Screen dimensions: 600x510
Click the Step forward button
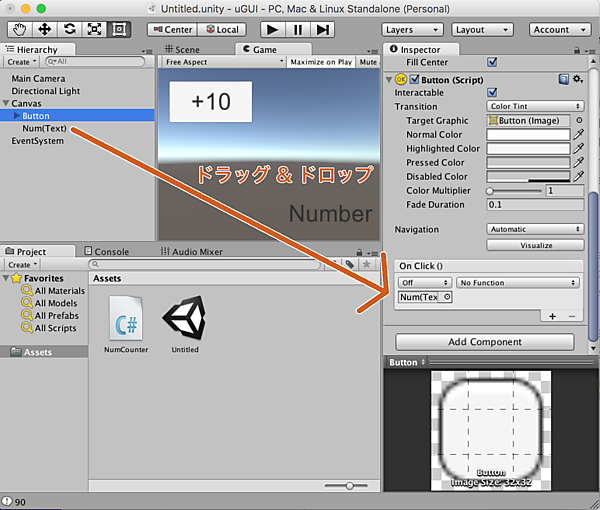point(322,30)
